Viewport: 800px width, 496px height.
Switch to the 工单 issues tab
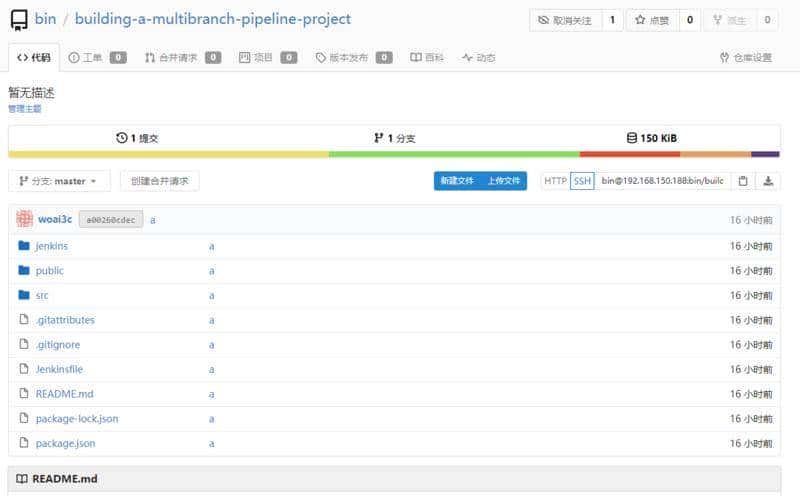[97, 57]
